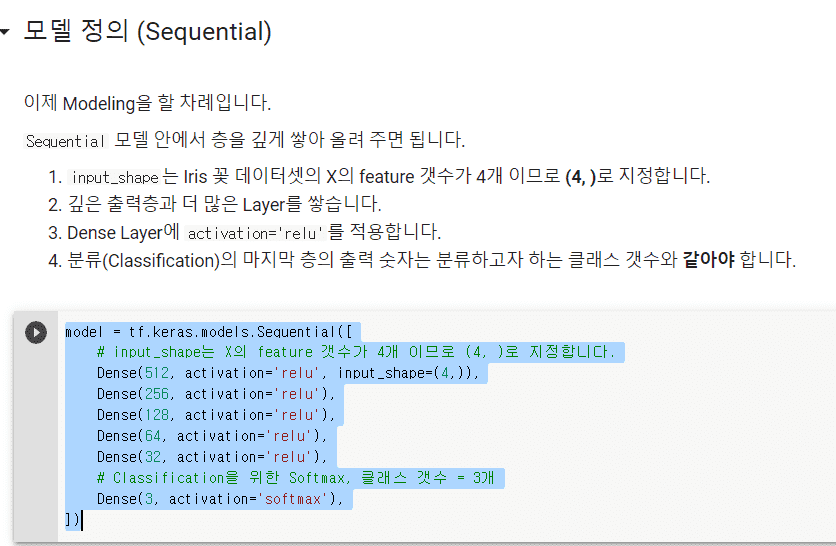Run the Sequential model code cell
This screenshot has height=546, width=836.
coord(36,332)
